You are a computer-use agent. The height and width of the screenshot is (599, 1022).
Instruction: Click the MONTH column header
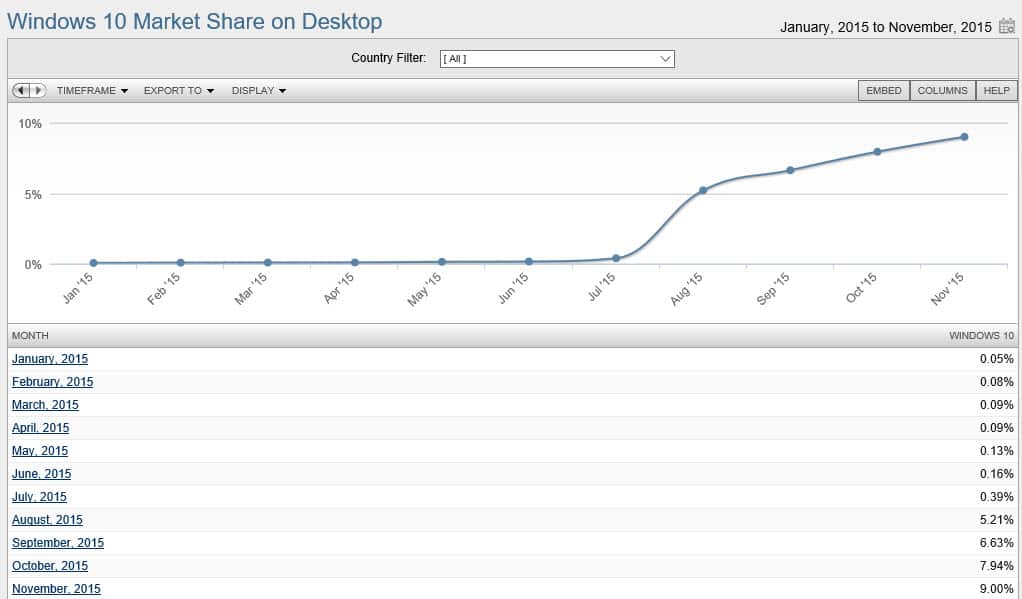30,336
